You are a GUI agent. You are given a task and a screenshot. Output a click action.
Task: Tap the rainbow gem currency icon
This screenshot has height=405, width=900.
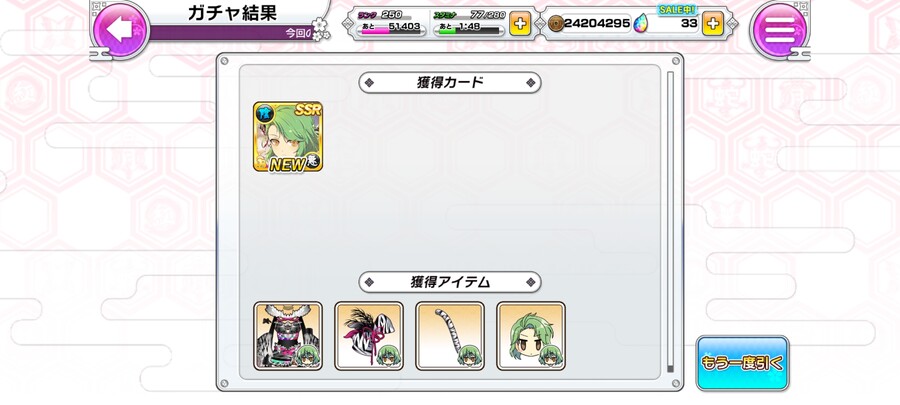[641, 24]
